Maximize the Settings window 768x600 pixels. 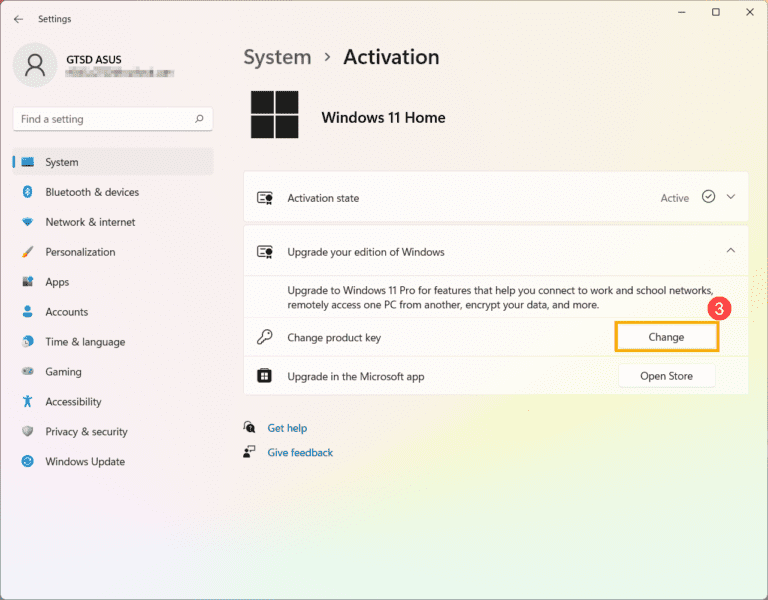[x=716, y=12]
